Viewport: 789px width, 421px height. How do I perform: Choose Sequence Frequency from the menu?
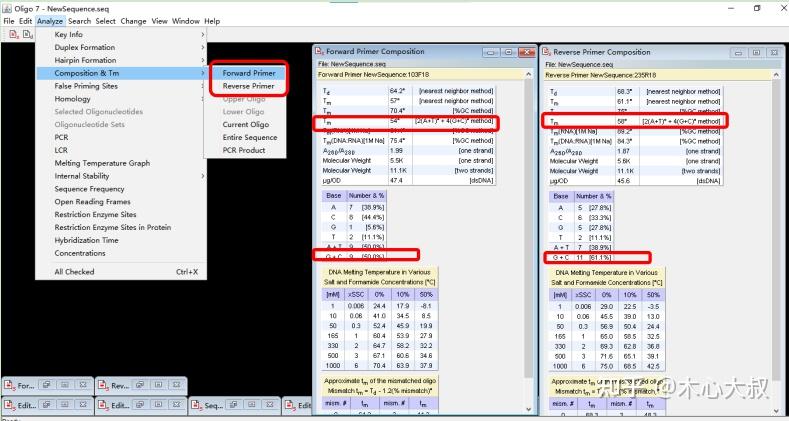pos(121,189)
